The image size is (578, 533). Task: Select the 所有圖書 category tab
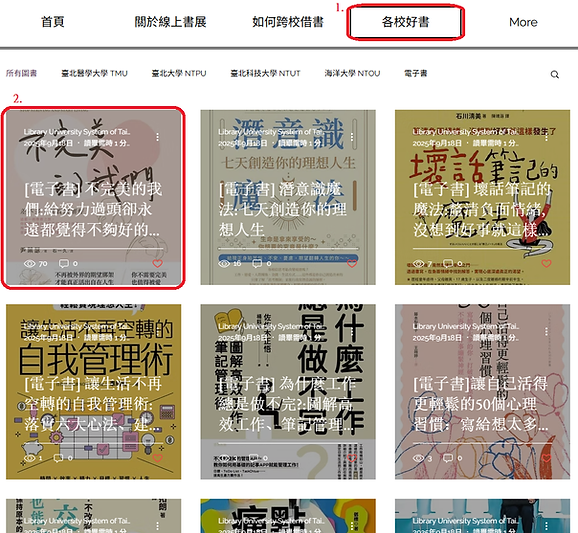pyautogui.click(x=21, y=73)
